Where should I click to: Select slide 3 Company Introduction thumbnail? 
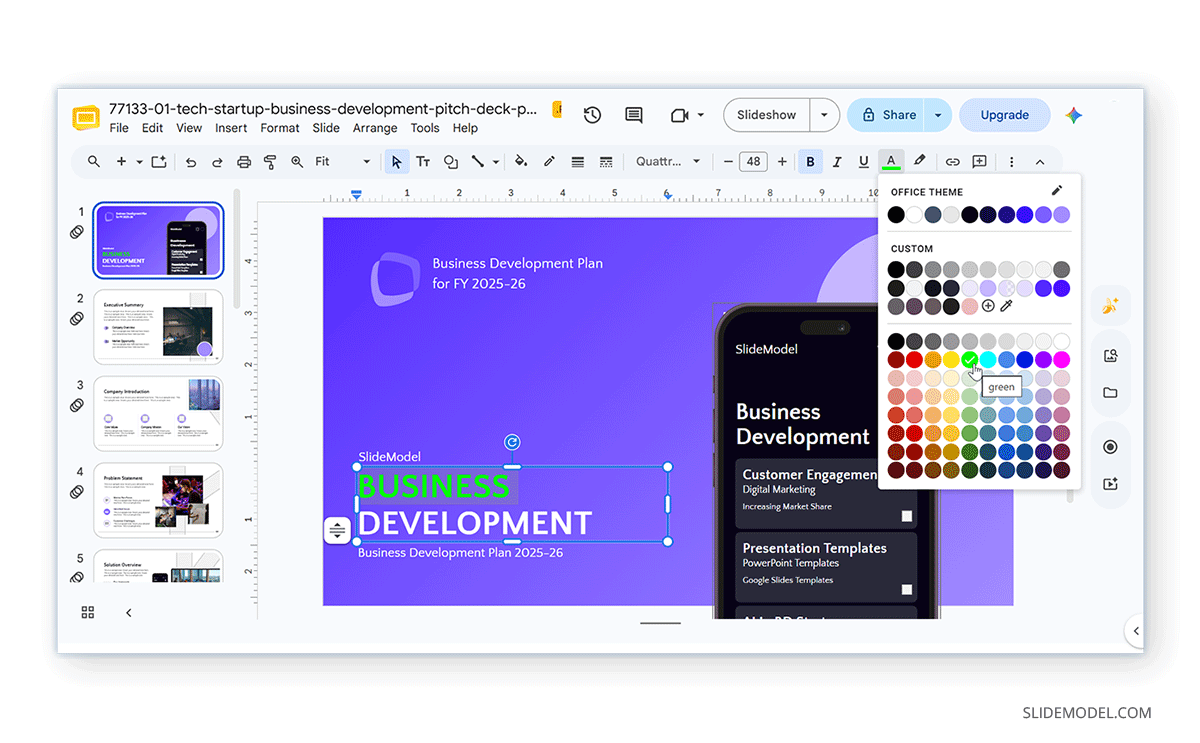pyautogui.click(x=158, y=413)
